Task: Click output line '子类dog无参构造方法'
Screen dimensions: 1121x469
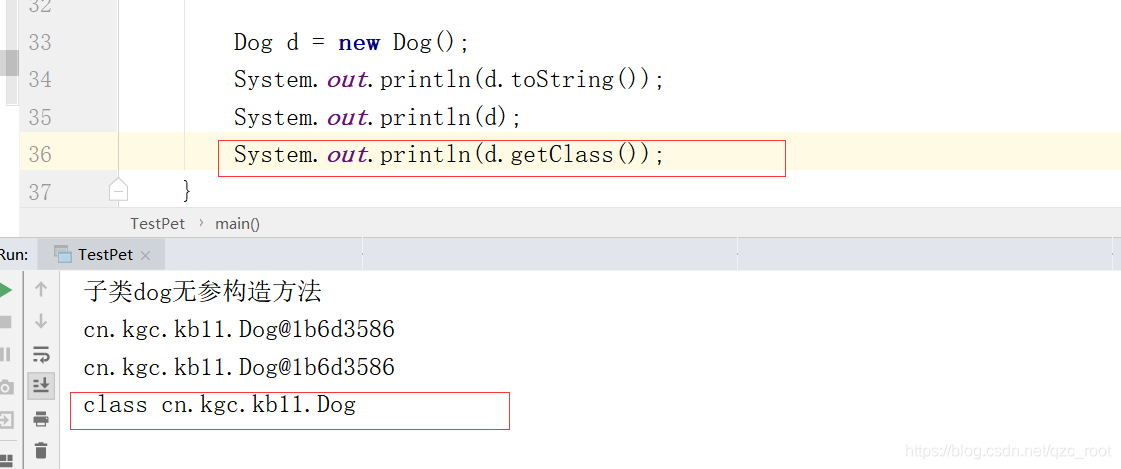Action: point(202,291)
